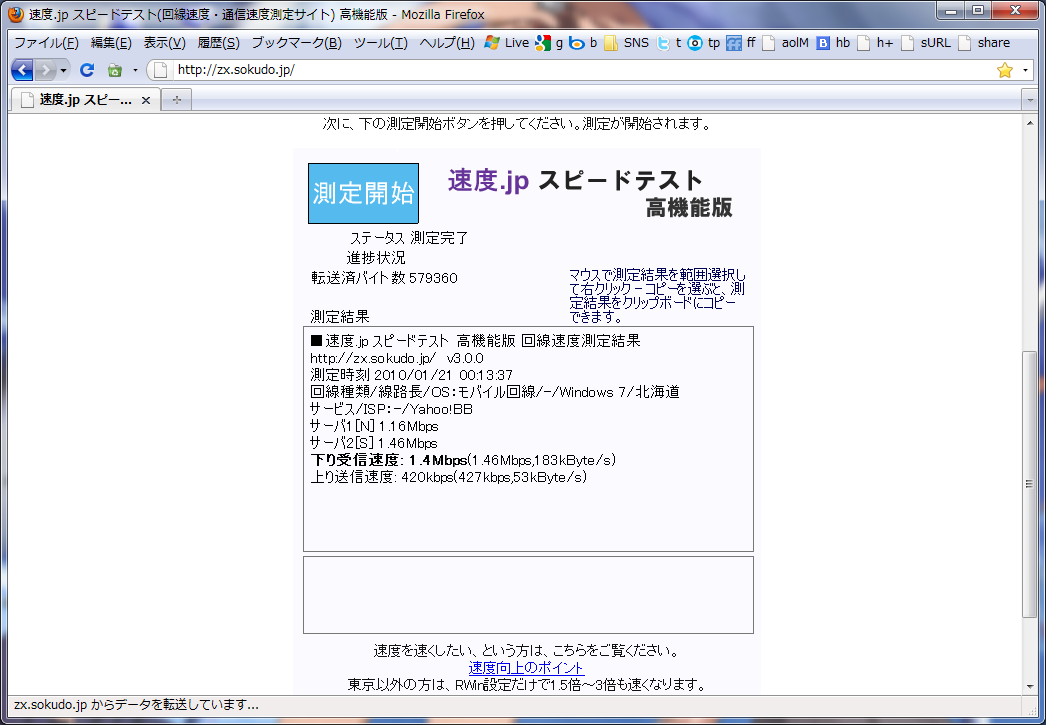Open the 'hb' Hatena bookmark
Viewport: 1046px width, 725px height.
834,43
